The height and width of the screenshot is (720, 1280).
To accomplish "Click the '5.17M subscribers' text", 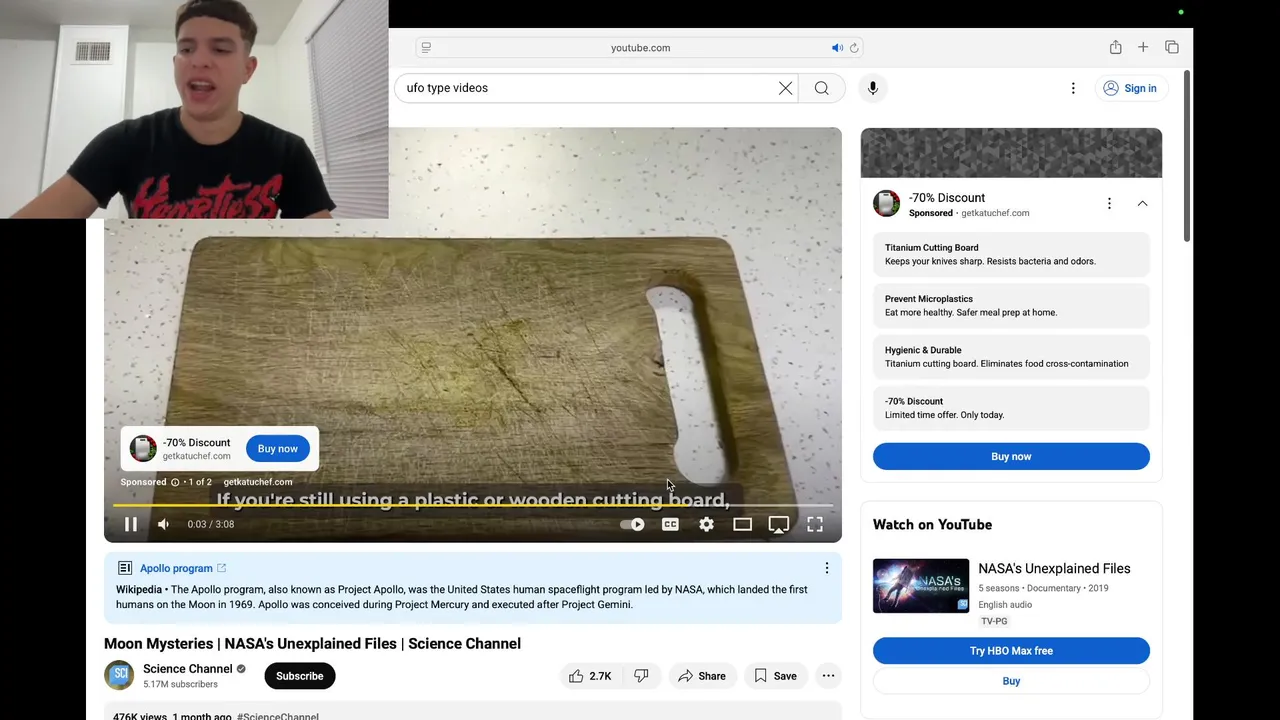I will pos(180,685).
